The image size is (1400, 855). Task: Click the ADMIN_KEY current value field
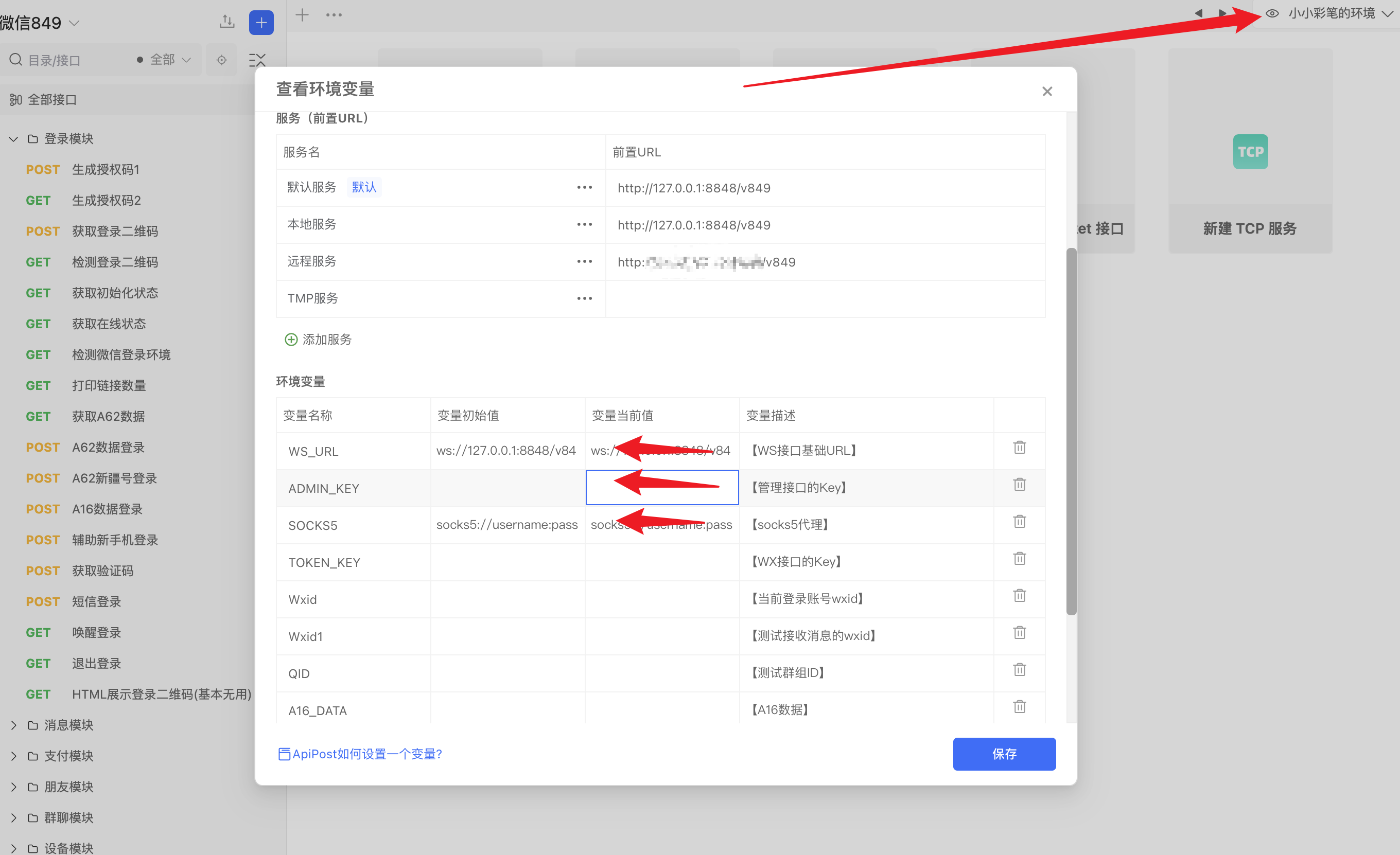click(x=662, y=488)
